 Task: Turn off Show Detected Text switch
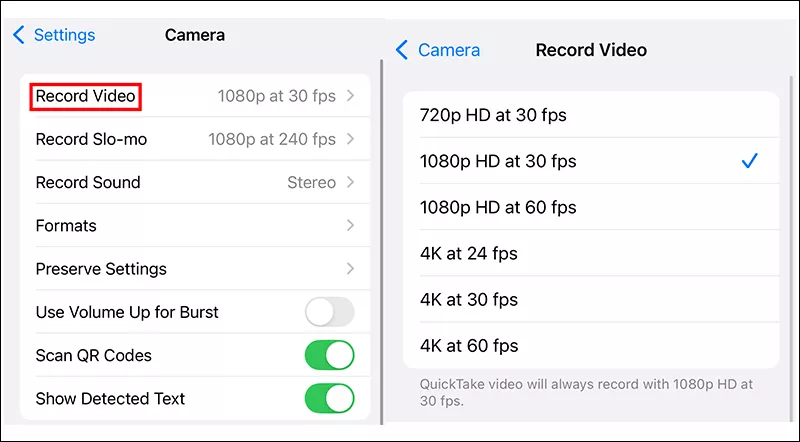tap(329, 398)
